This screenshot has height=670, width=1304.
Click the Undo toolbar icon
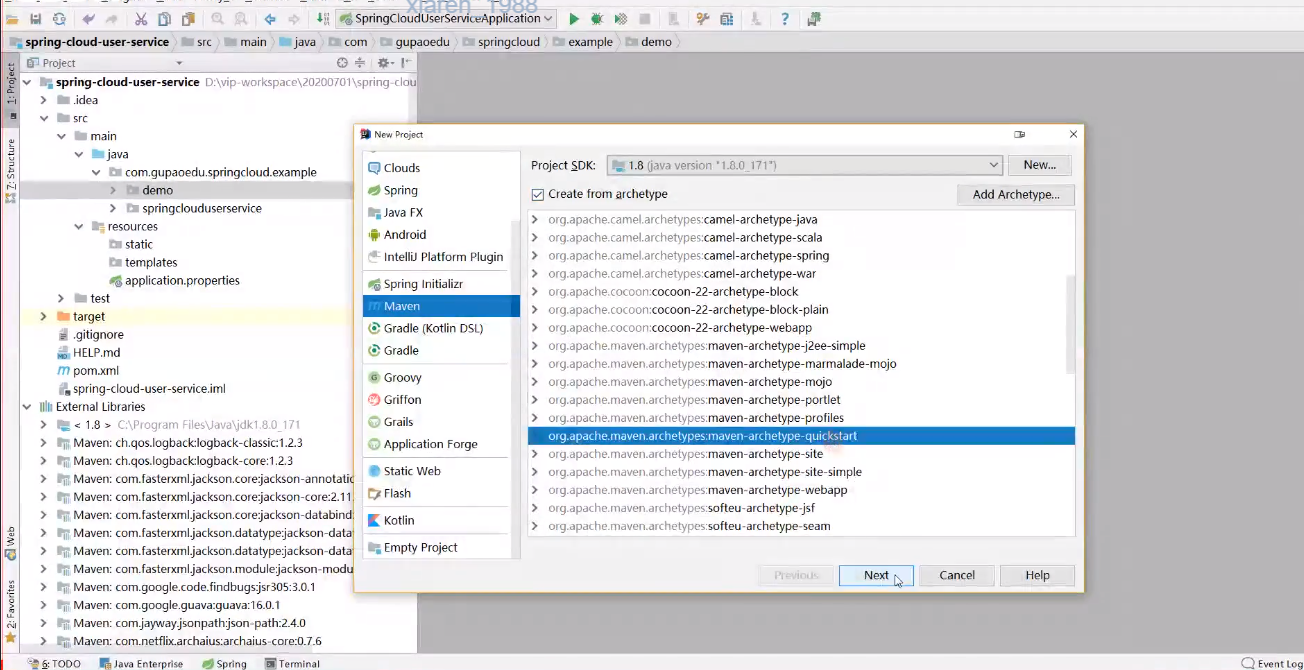click(89, 19)
